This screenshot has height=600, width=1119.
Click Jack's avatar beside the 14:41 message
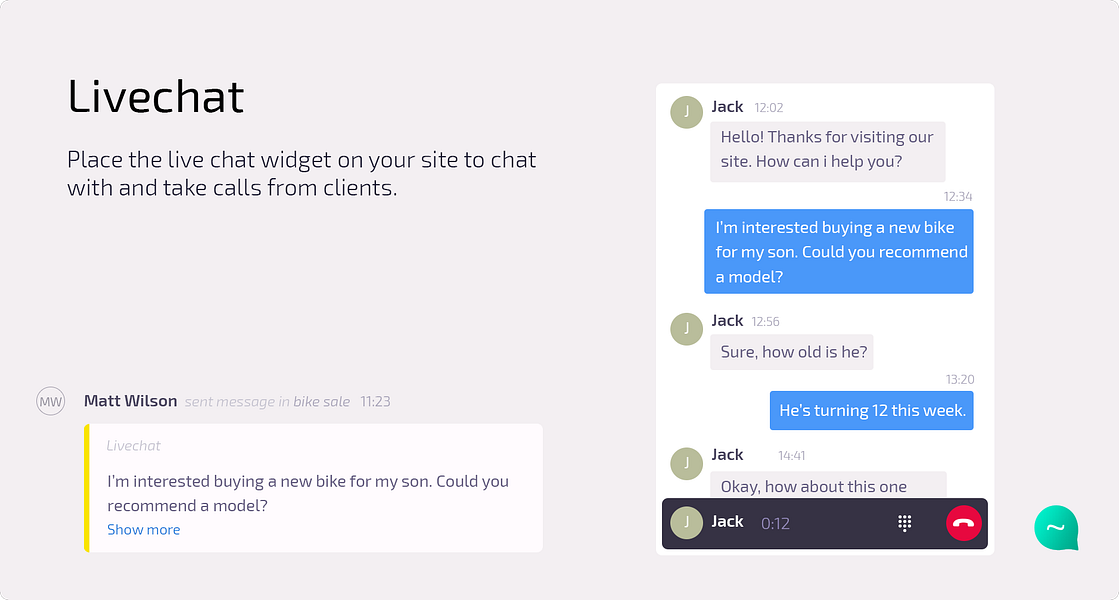tap(687, 464)
